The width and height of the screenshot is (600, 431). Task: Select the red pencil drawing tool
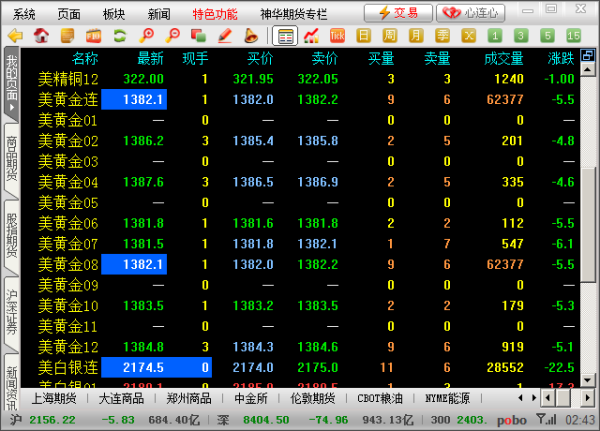click(x=225, y=36)
